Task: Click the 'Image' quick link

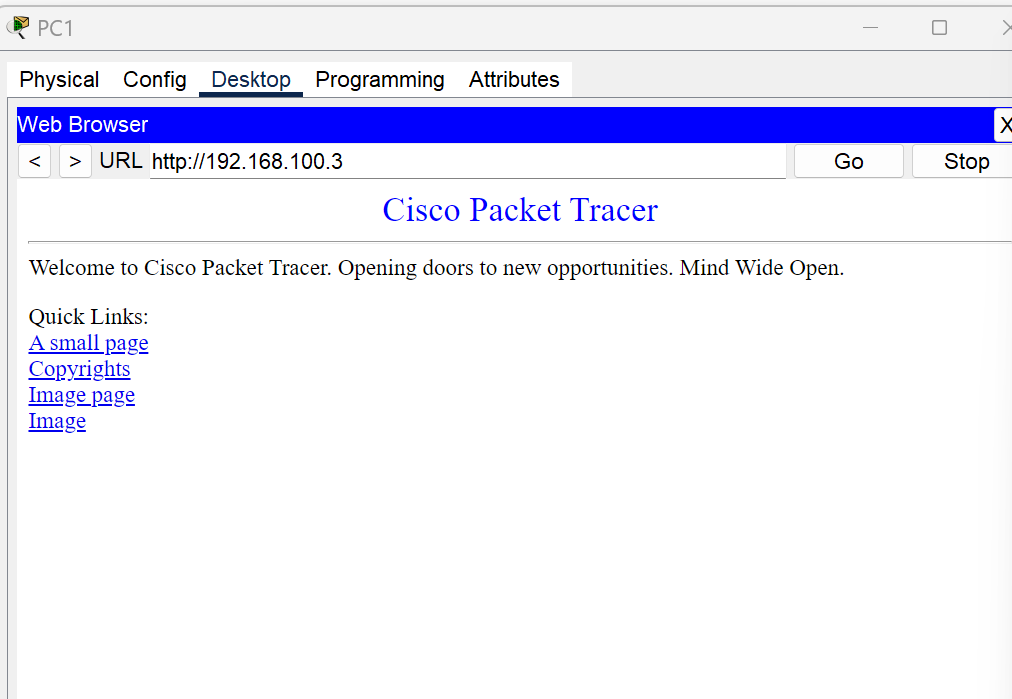Action: point(57,421)
